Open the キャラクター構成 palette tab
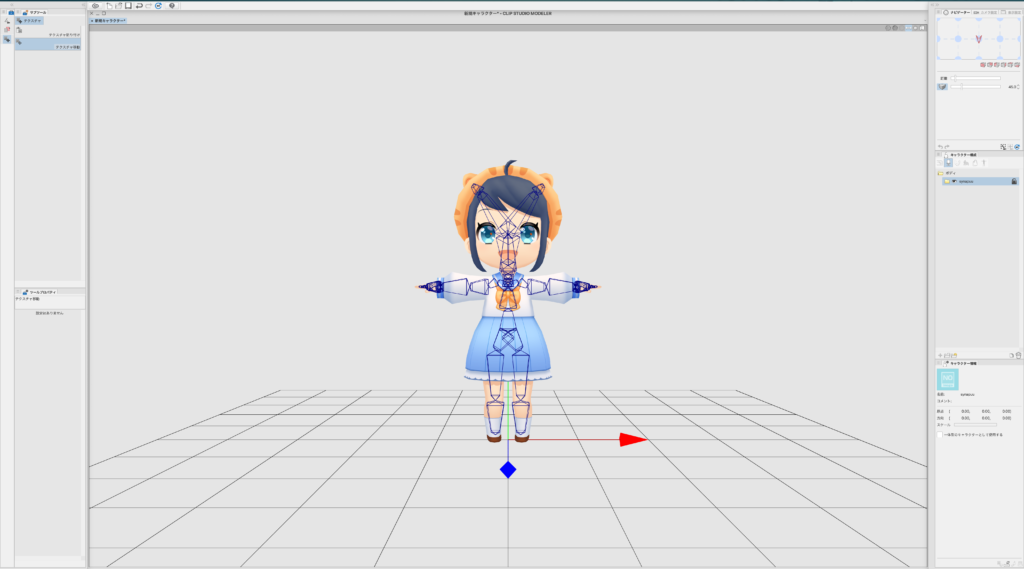The width and height of the screenshot is (1024, 569). click(961, 155)
